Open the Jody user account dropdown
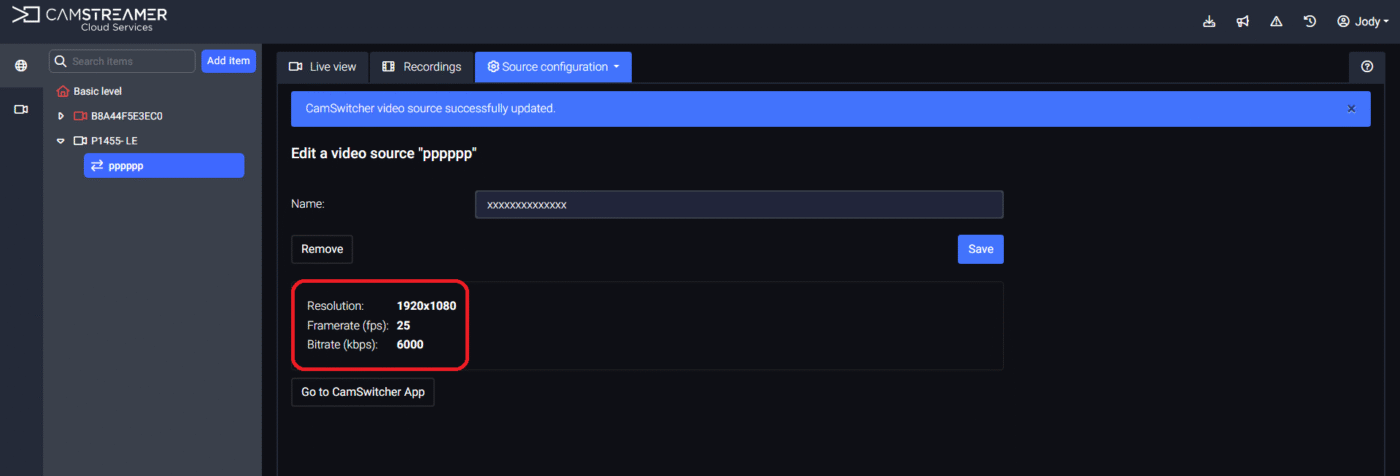Viewport: 1400px width, 476px height. pos(1363,21)
